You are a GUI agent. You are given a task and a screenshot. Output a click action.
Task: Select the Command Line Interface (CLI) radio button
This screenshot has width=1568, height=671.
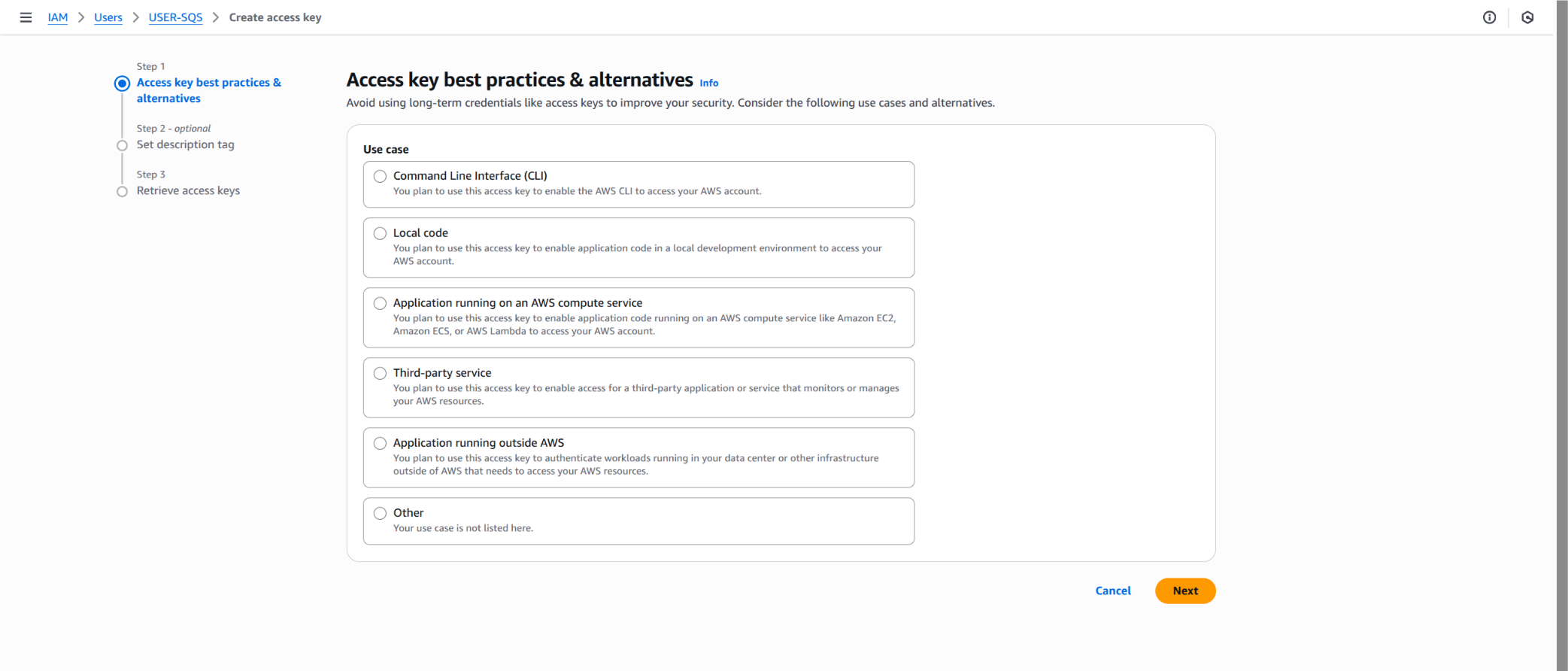coord(380,176)
